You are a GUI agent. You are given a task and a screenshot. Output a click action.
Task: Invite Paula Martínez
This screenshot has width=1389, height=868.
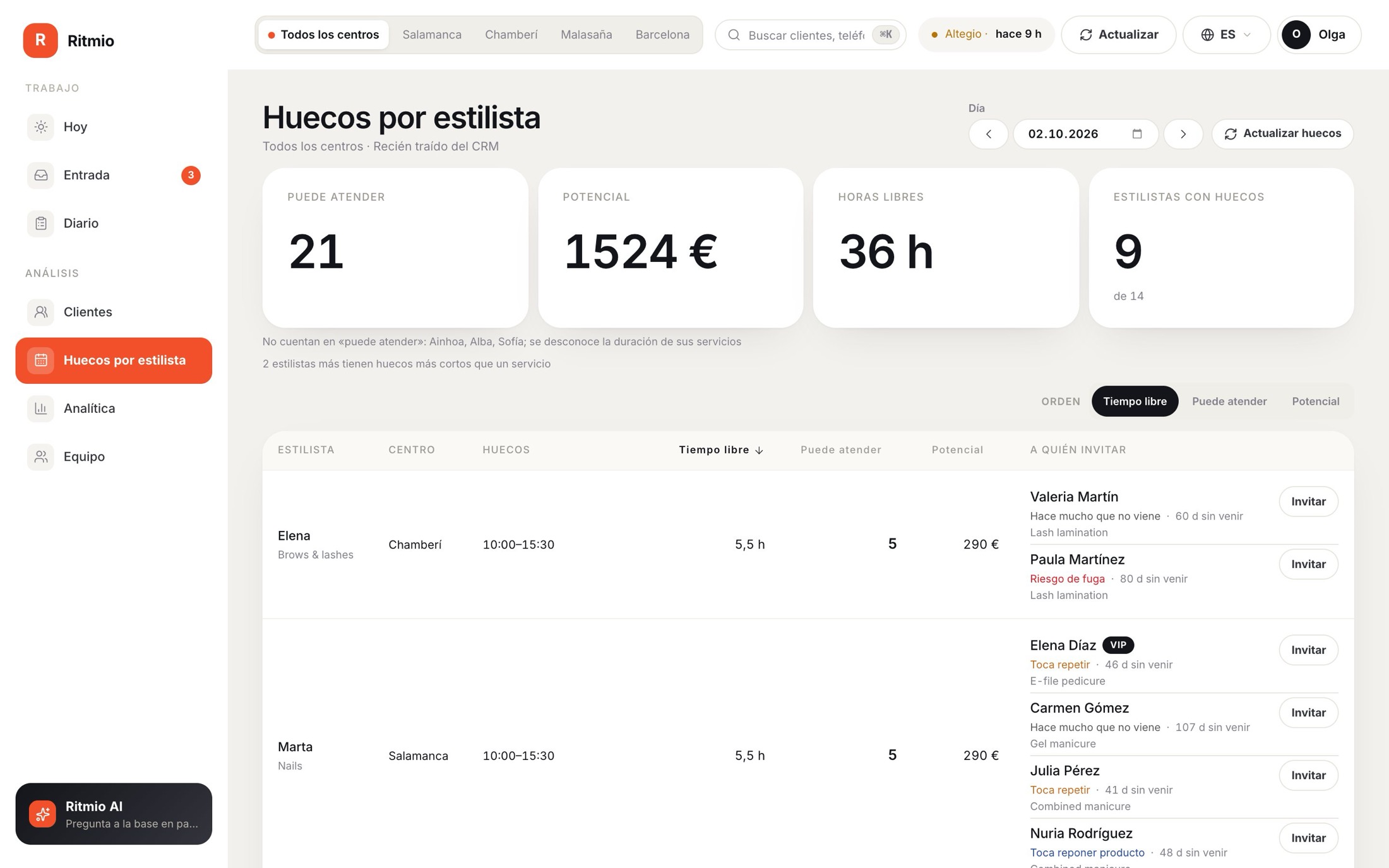coord(1308,564)
